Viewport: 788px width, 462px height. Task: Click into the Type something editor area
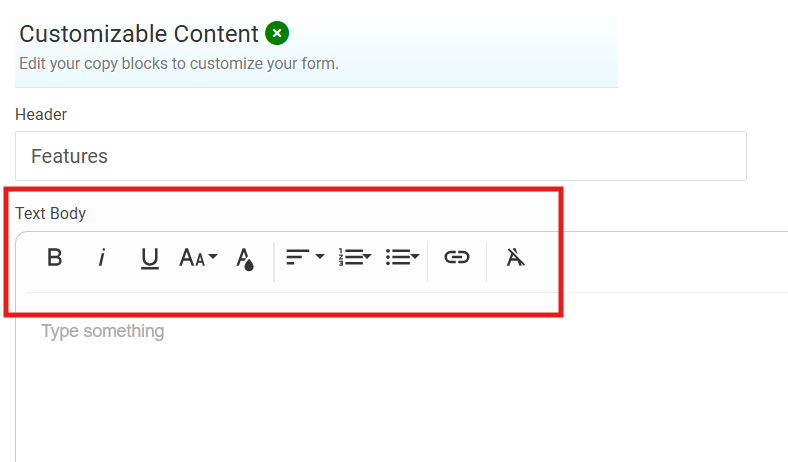400,380
